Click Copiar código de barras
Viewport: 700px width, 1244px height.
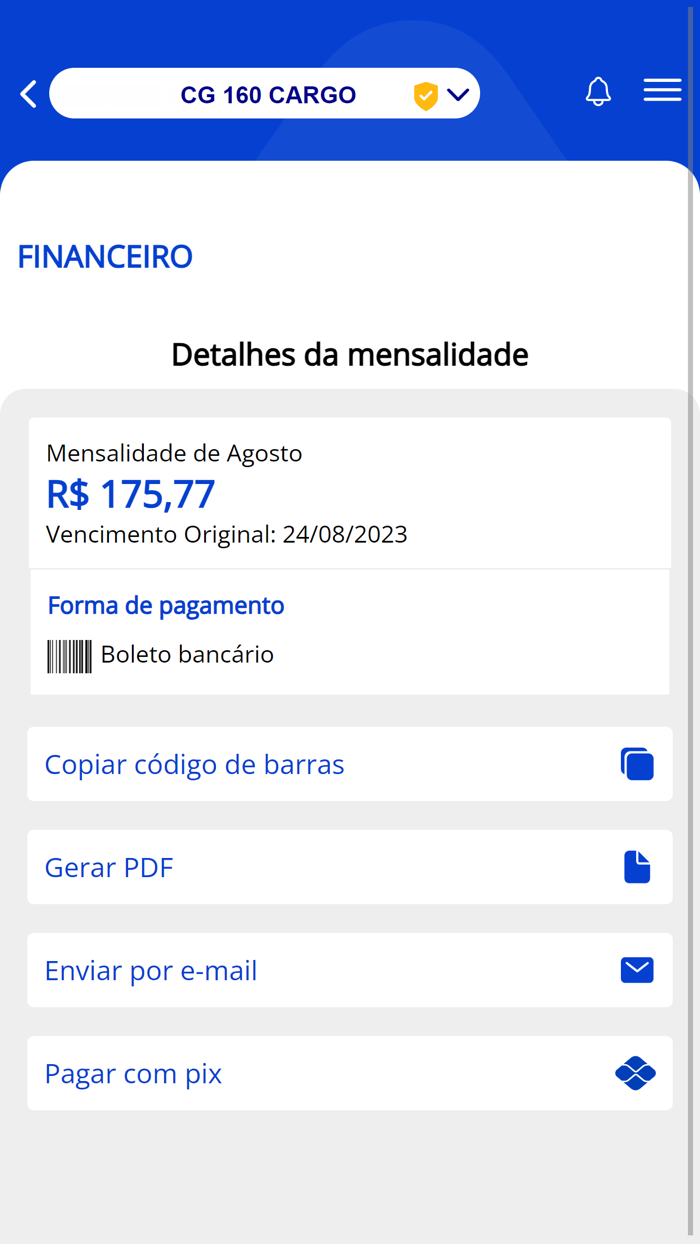tap(193, 763)
